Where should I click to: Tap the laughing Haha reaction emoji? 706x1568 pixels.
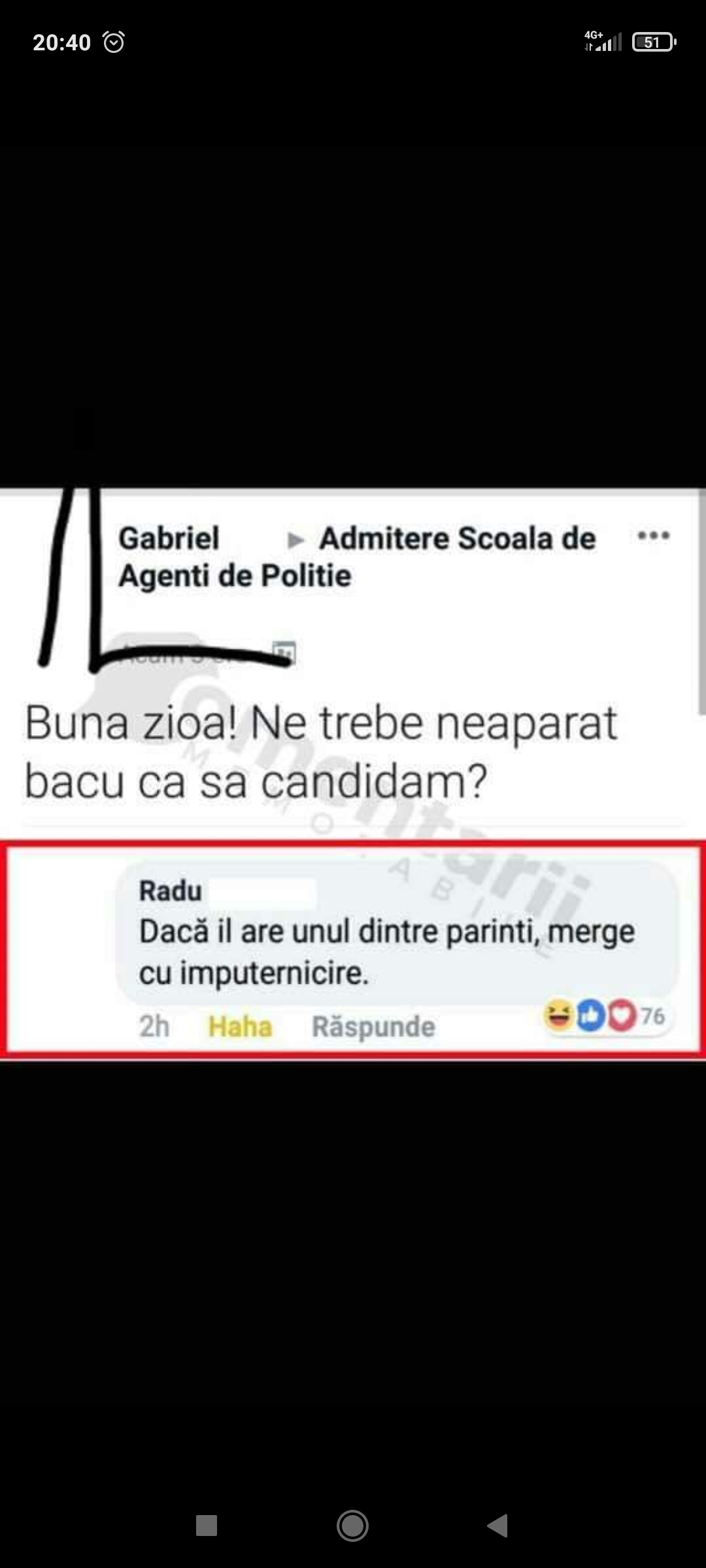559,1015
